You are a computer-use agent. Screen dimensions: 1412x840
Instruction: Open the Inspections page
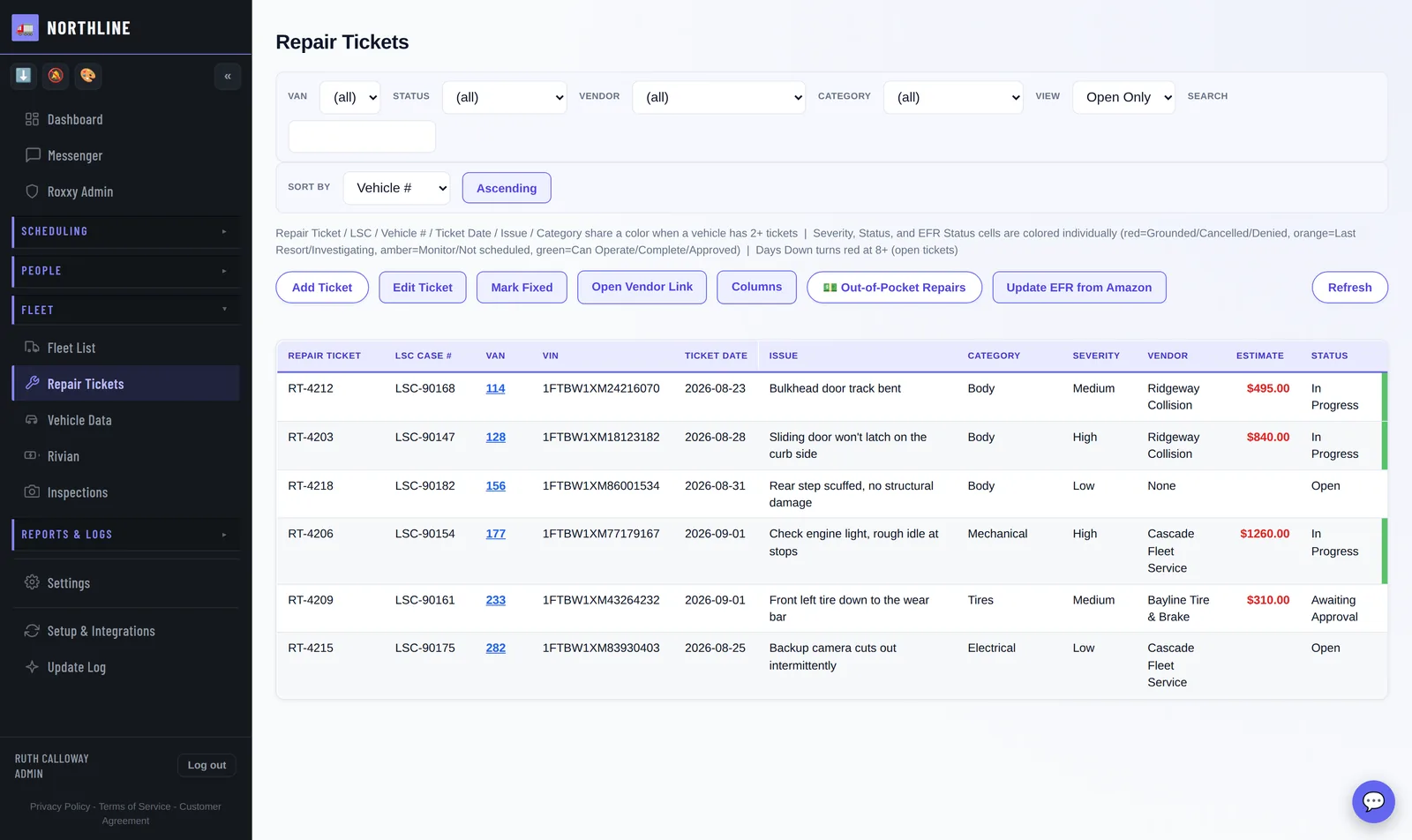(126, 492)
